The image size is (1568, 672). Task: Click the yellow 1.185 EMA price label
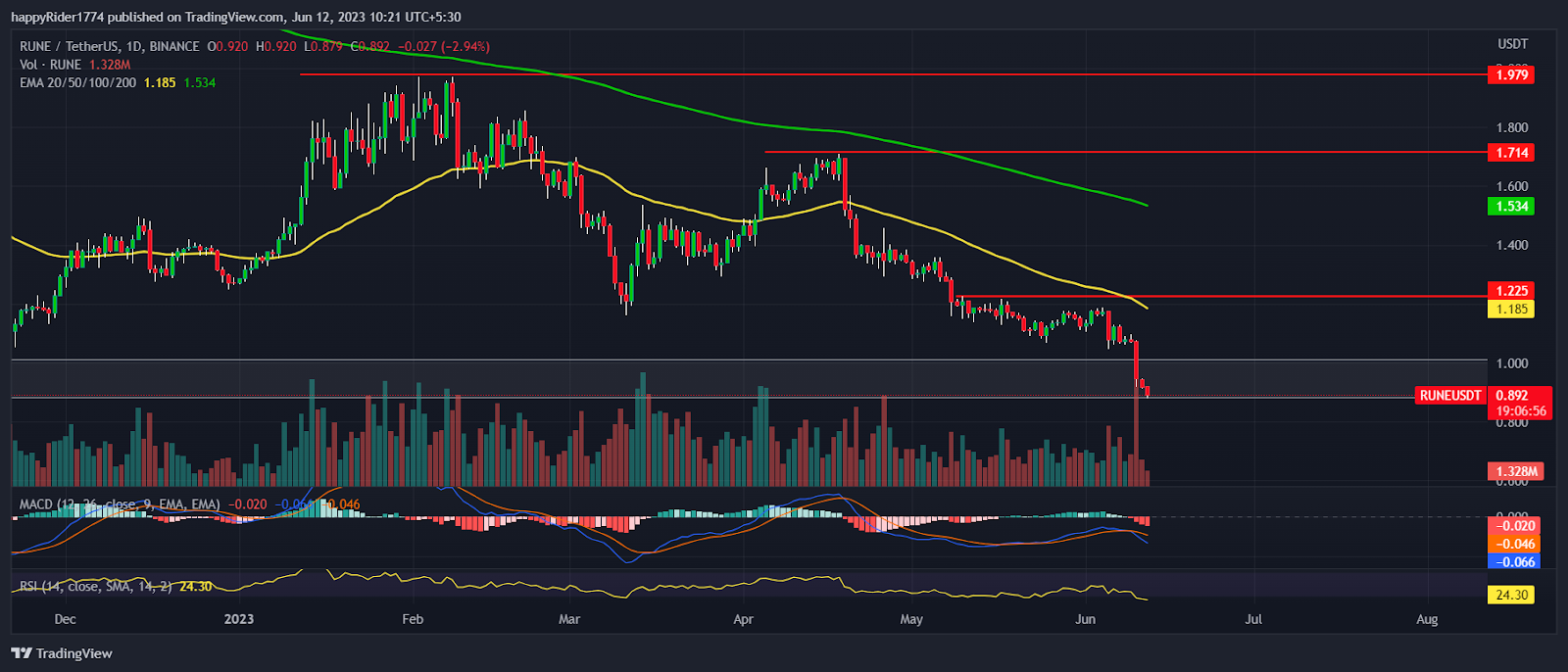click(x=1510, y=309)
